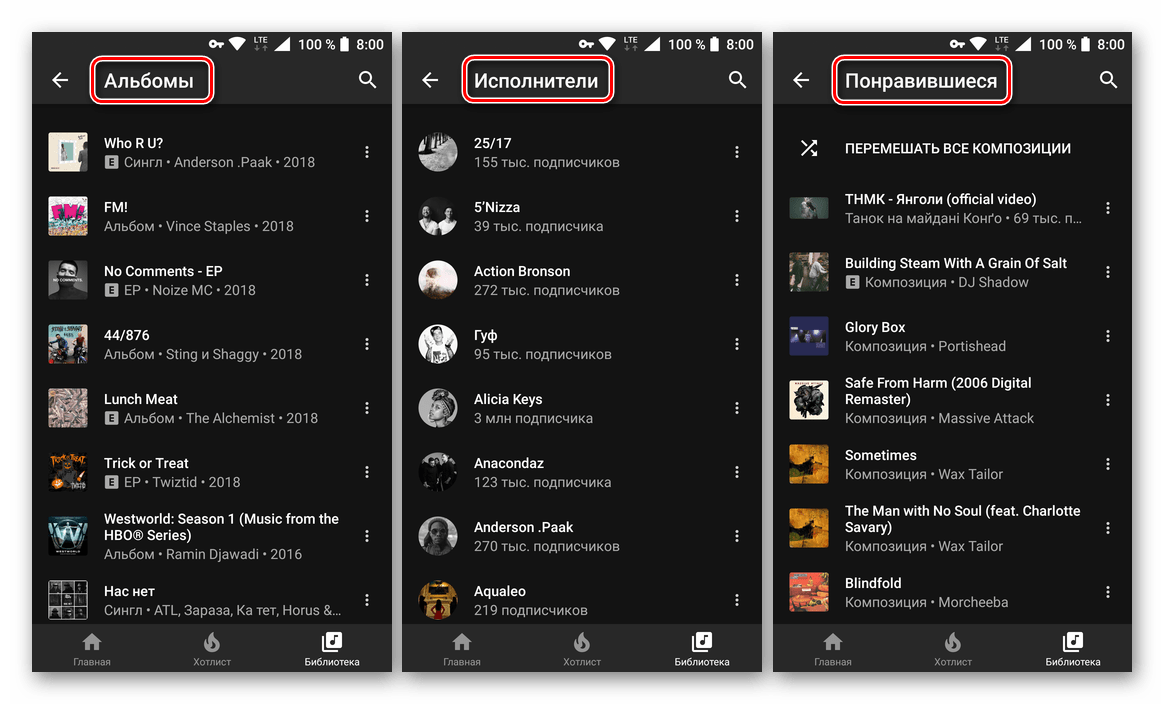The width and height of the screenshot is (1164, 704).
Task: Open search on the Исполнители screen
Action: (x=737, y=79)
